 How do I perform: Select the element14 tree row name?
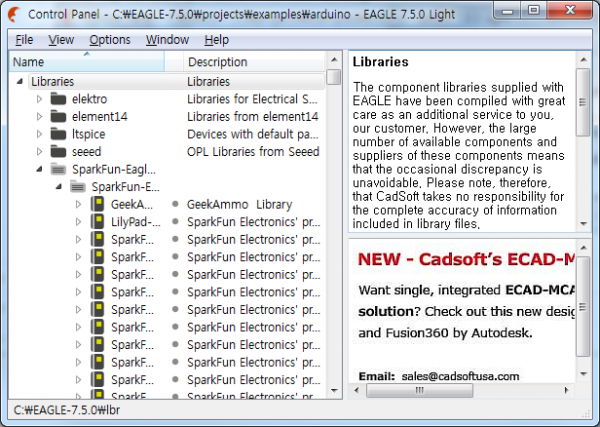[99, 117]
